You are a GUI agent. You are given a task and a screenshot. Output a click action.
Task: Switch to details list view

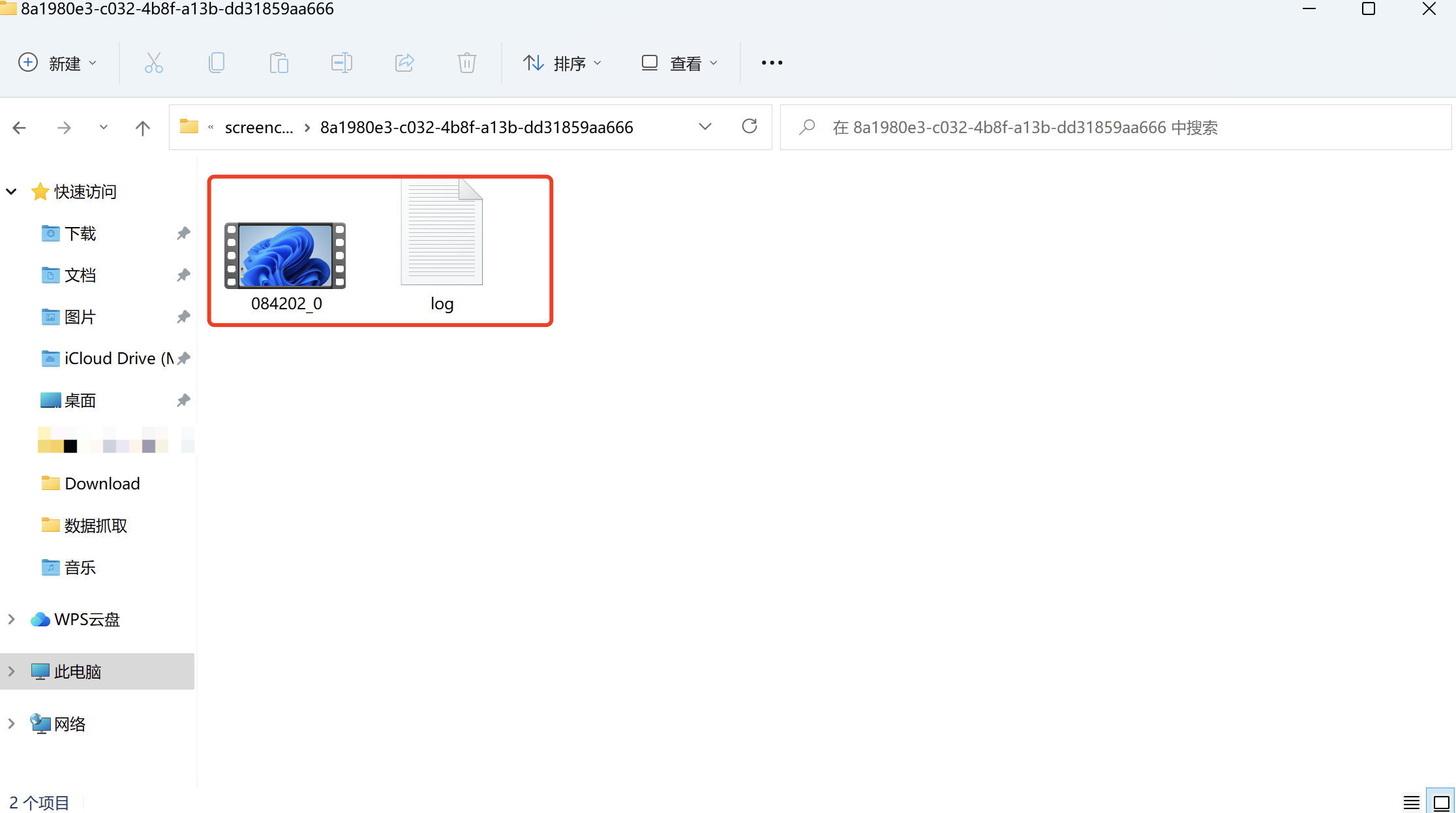[x=1411, y=802]
